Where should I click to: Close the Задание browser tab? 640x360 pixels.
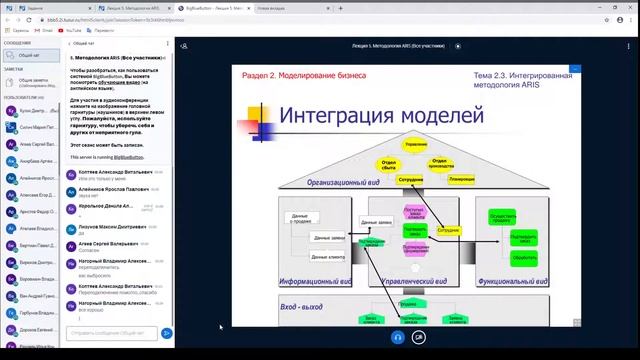[90, 8]
